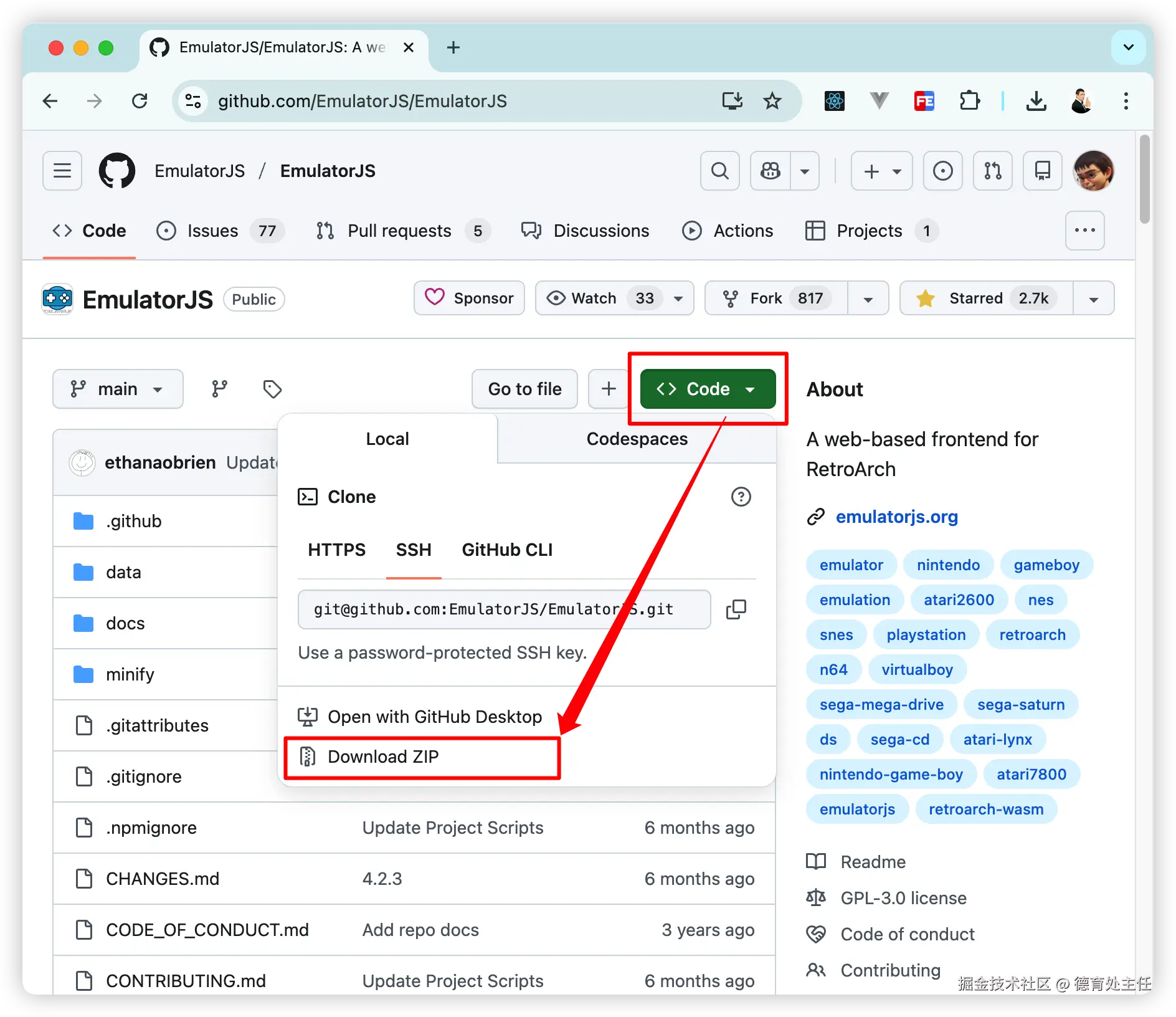Switch to the Pull requests tab
Viewport: 1176px width, 1017px height.
pos(403,231)
